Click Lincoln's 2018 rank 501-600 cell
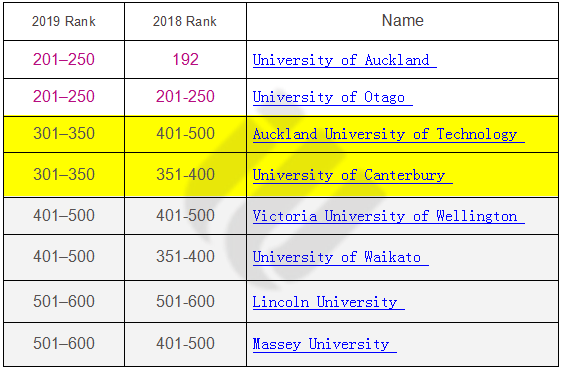562x371 pixels. tap(185, 301)
